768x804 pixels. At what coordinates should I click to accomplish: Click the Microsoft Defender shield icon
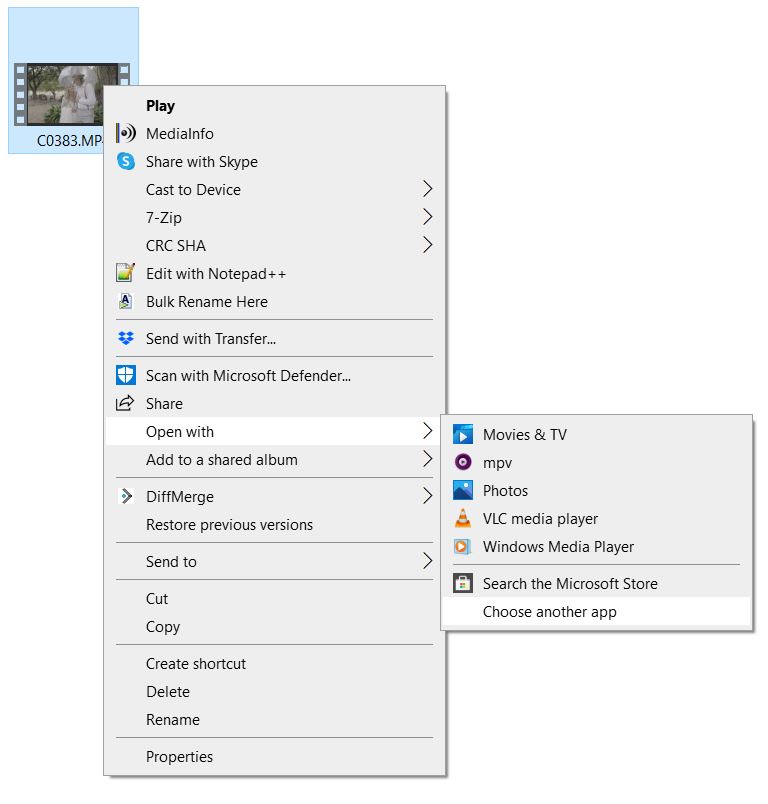[126, 375]
